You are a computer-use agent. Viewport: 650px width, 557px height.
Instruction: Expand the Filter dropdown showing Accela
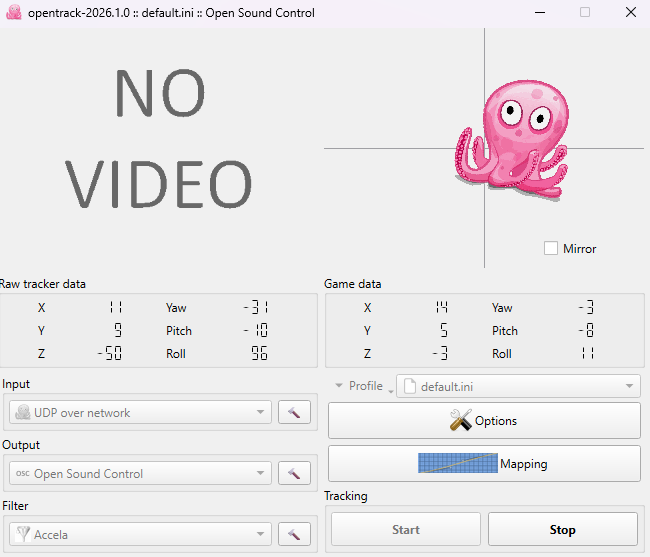click(139, 535)
